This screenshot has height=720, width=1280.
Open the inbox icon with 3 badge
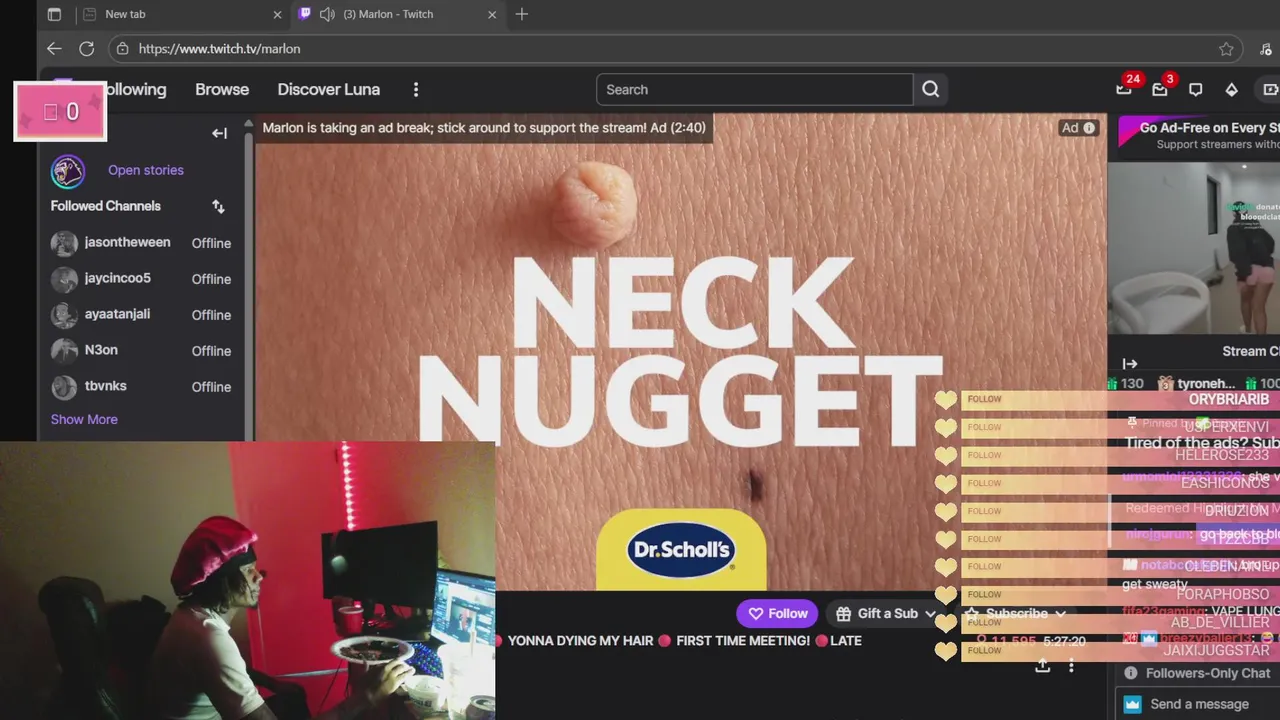pyautogui.click(x=1160, y=89)
